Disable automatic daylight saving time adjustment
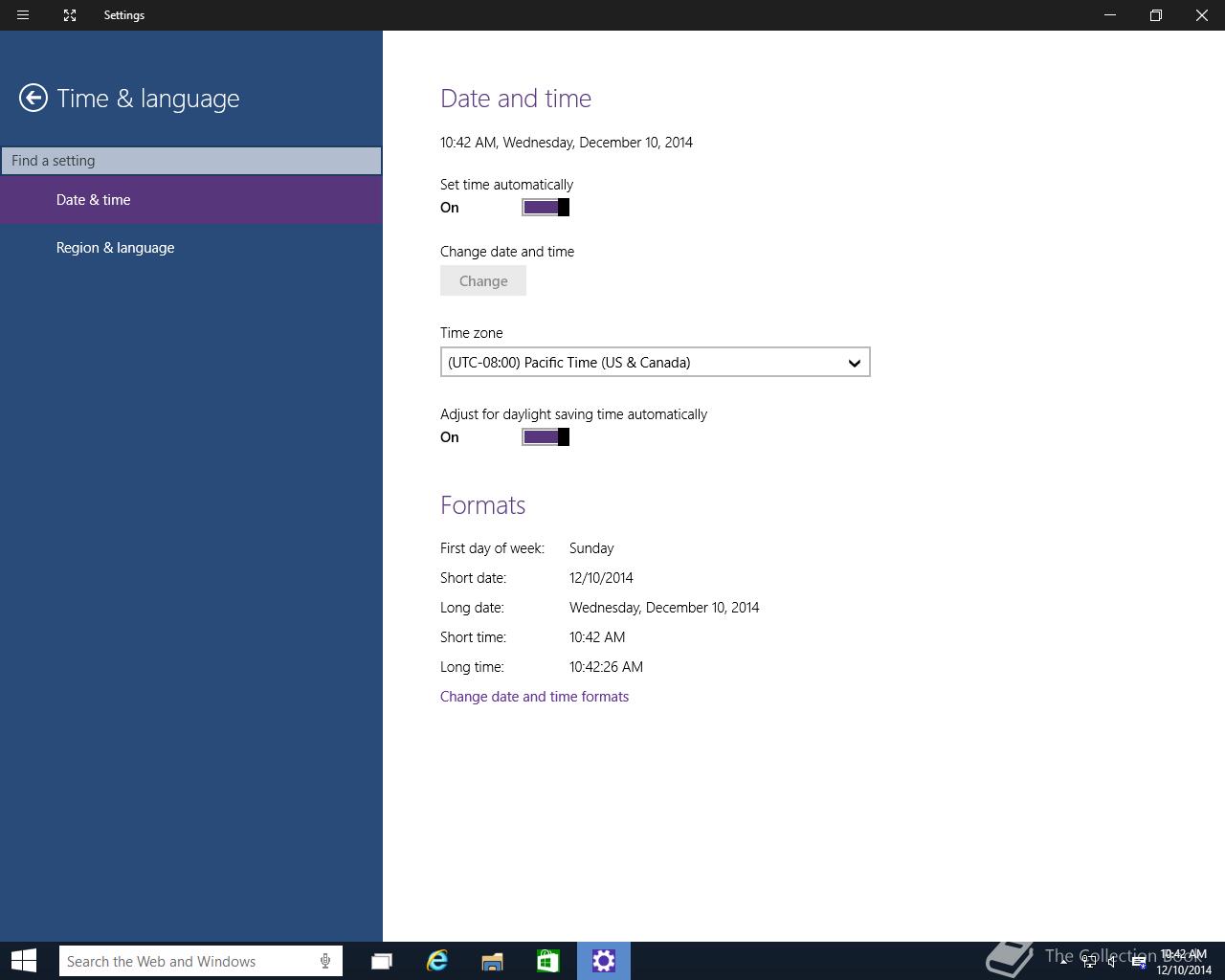 546,437
